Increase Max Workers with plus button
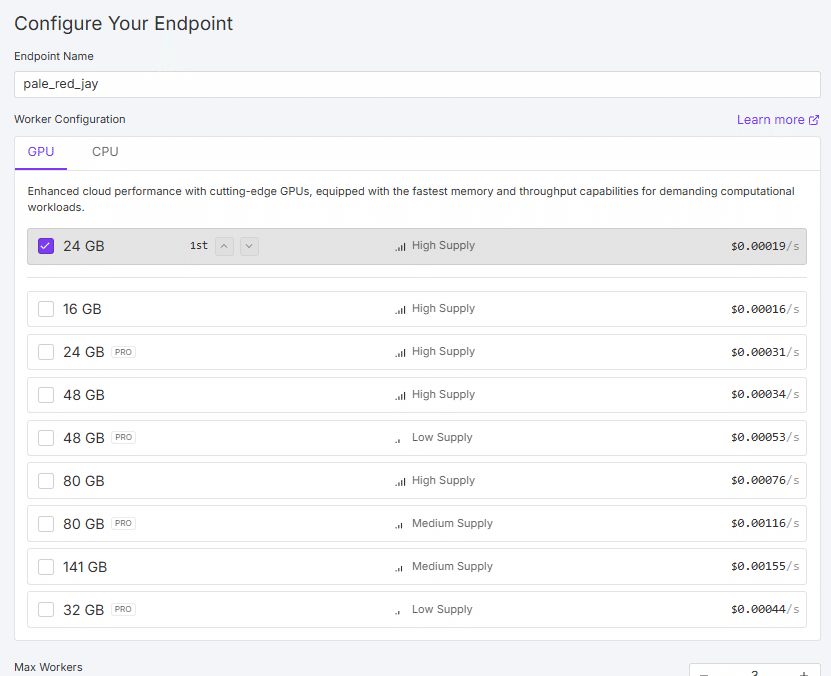The height and width of the screenshot is (676, 831). 804,673
